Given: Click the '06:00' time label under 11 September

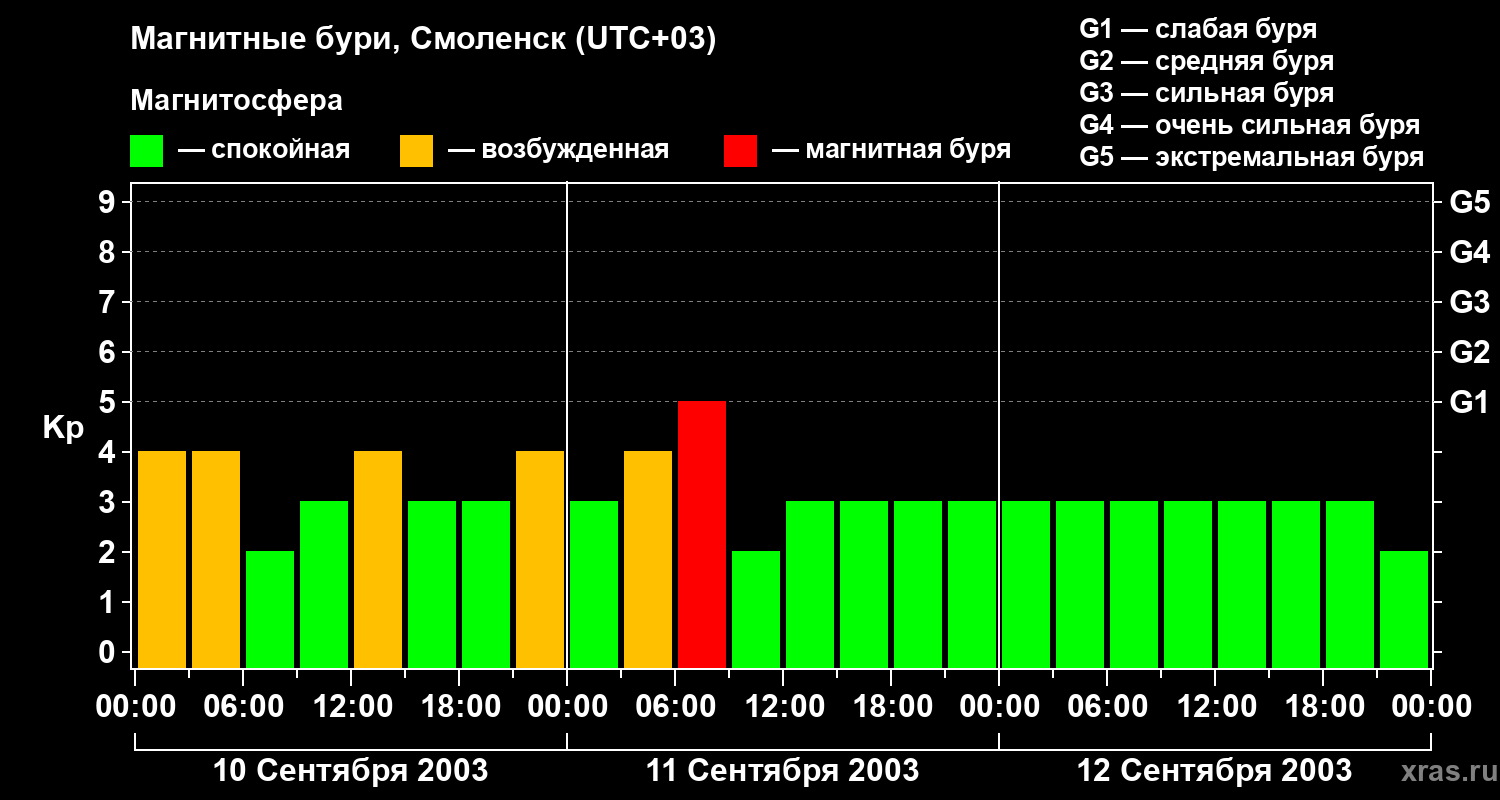Looking at the screenshot, I should (675, 707).
